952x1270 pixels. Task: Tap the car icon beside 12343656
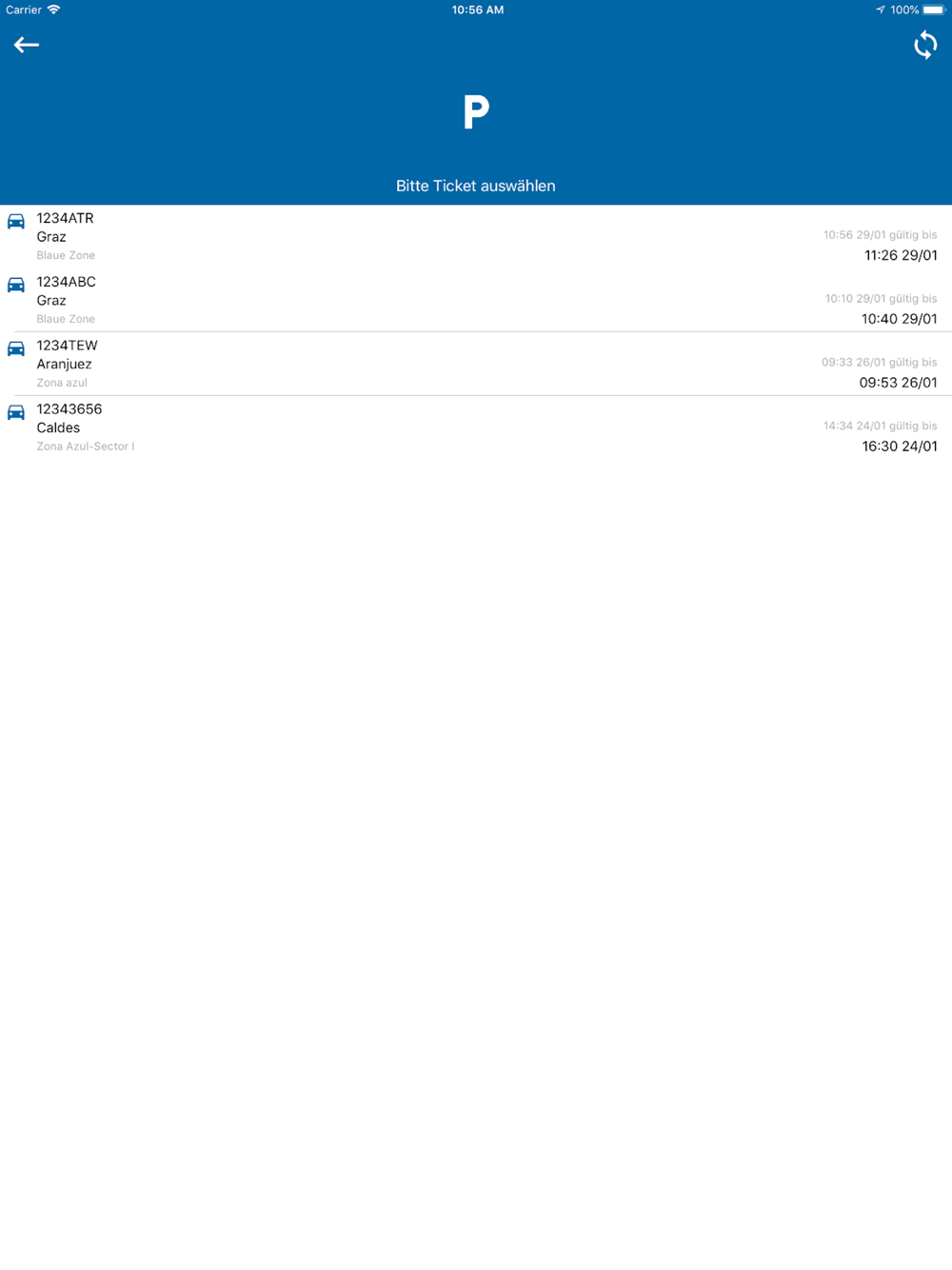click(x=16, y=412)
